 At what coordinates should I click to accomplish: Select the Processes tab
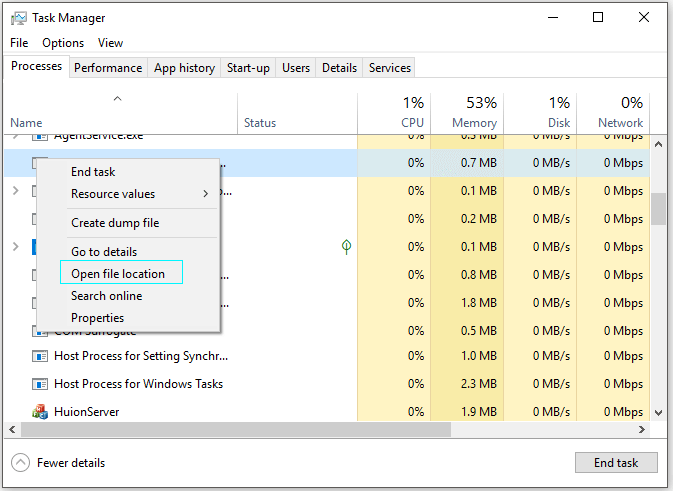click(36, 66)
